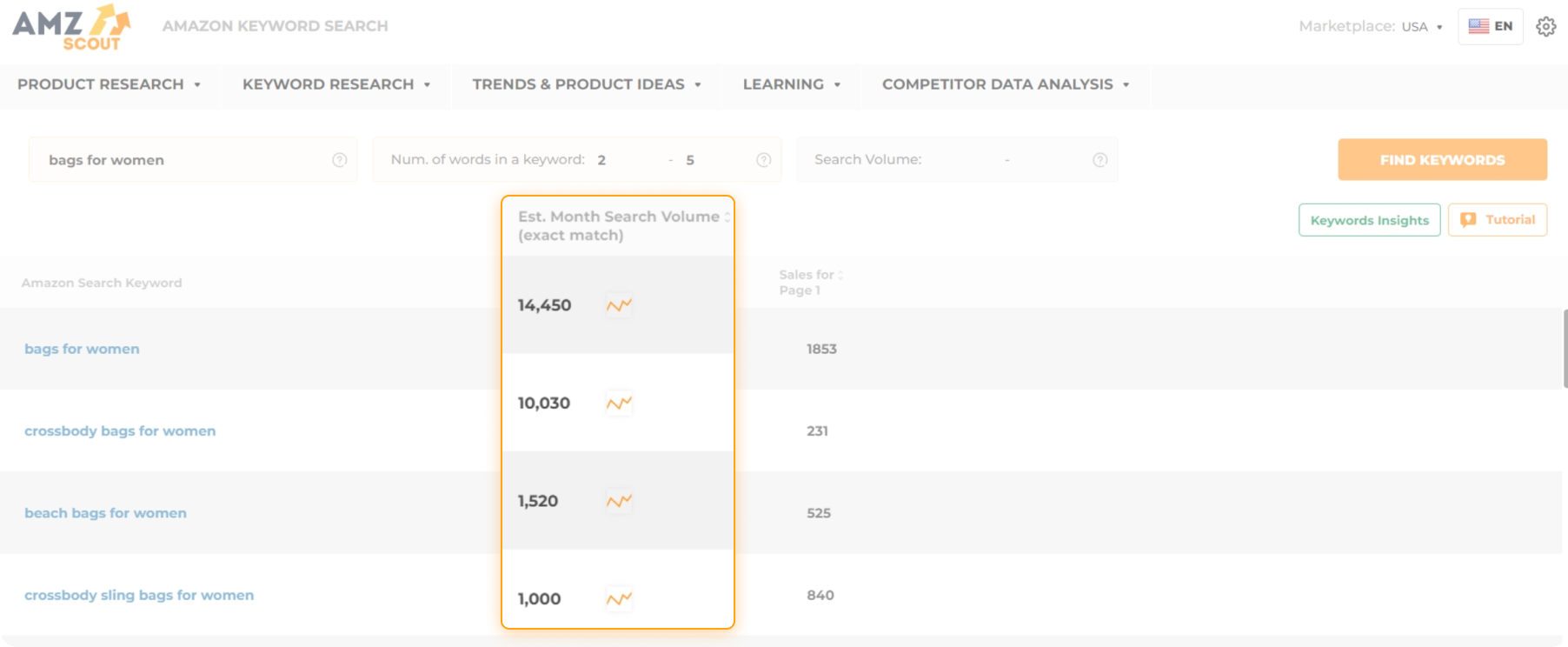The image size is (1568, 647).
Task: Open the EN language selector
Action: tap(1490, 27)
